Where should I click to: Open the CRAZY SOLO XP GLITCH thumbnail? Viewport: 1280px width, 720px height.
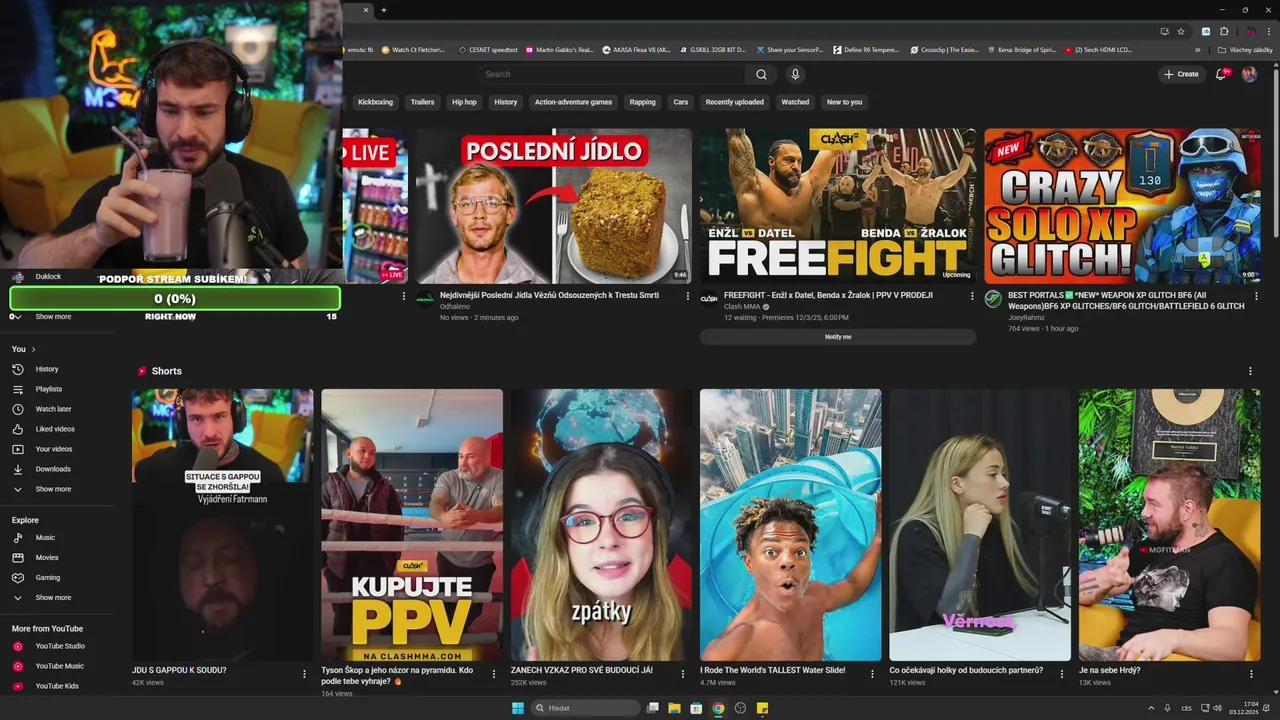pos(1122,206)
